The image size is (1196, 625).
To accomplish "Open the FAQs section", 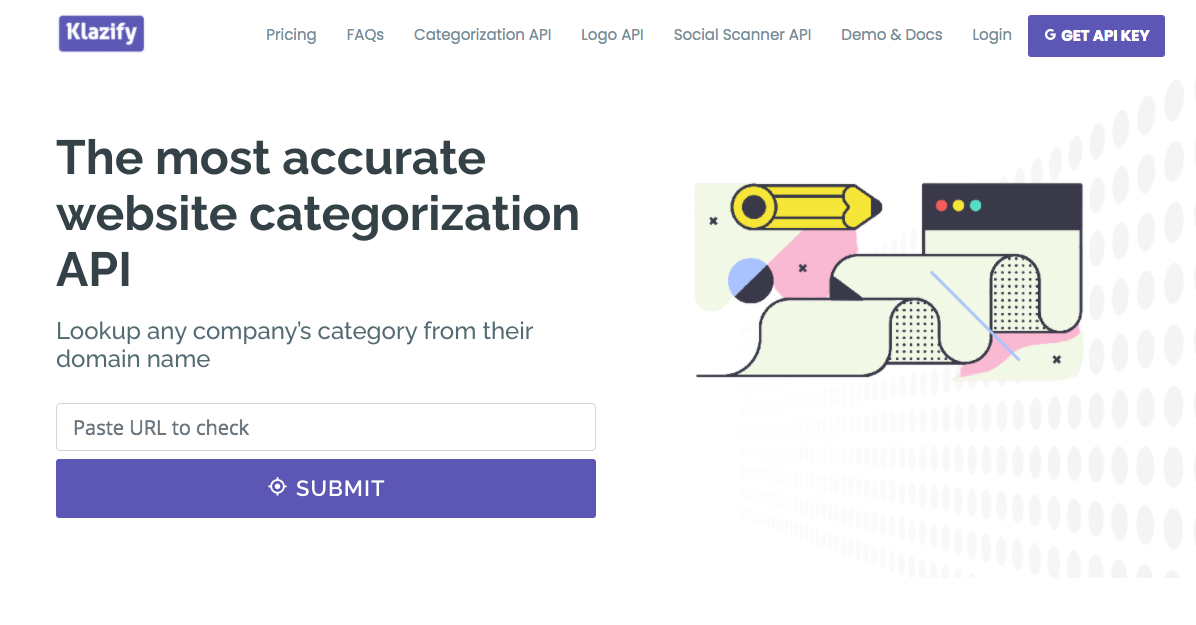I will [364, 35].
